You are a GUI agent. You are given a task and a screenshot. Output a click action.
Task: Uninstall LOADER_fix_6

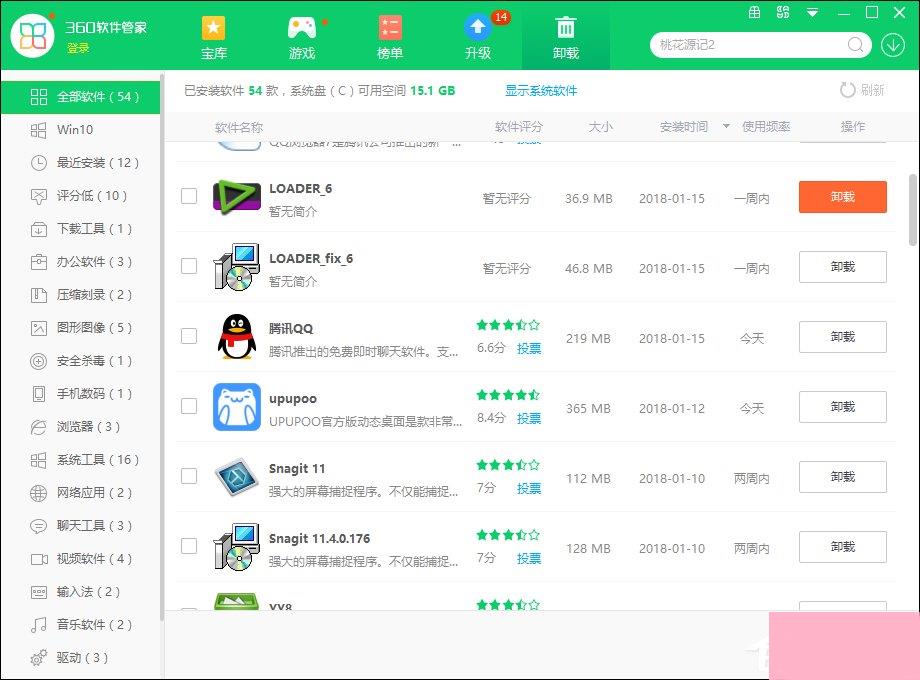tap(843, 267)
